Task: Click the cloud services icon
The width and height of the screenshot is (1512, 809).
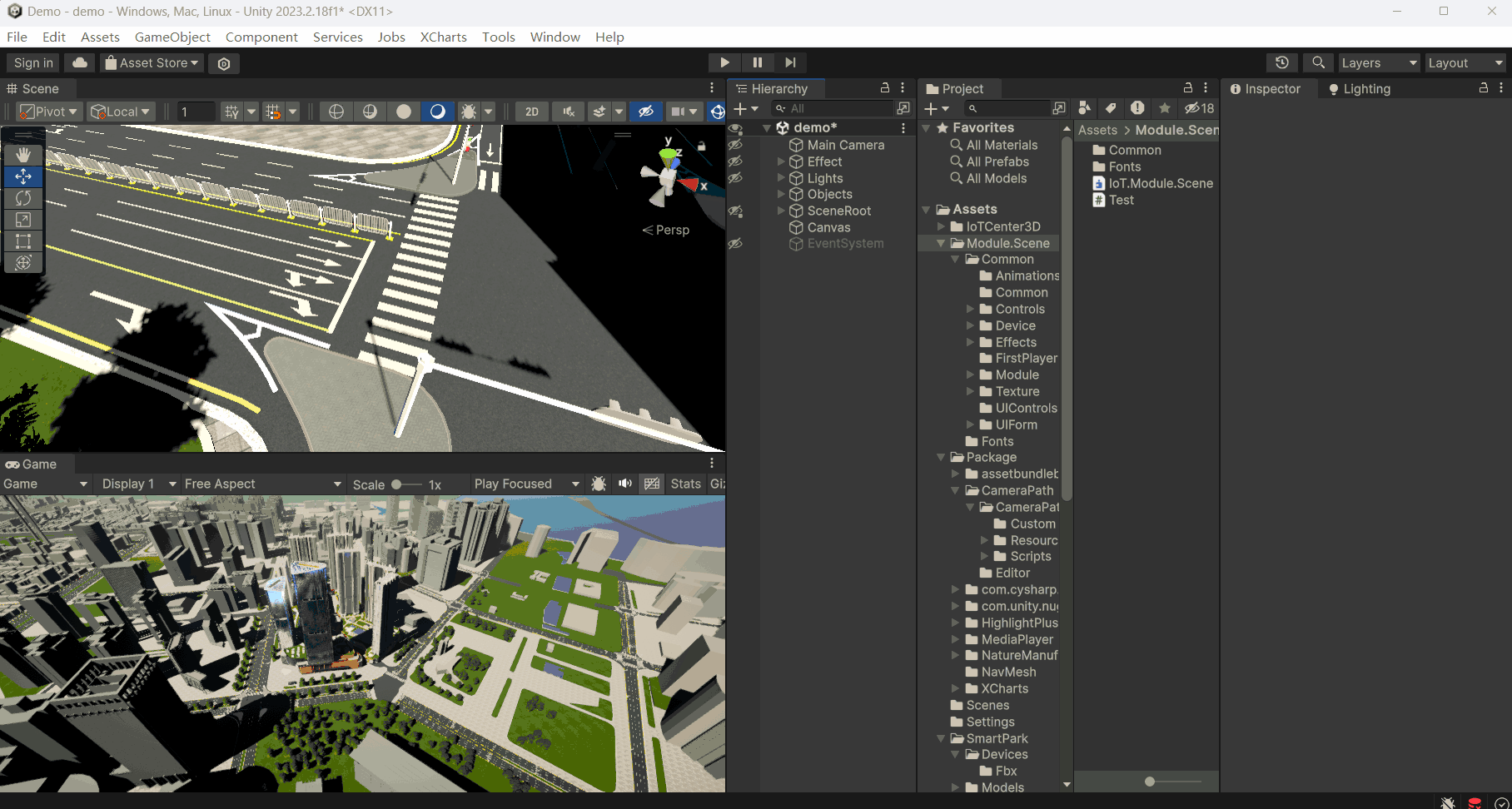Action: pyautogui.click(x=80, y=62)
